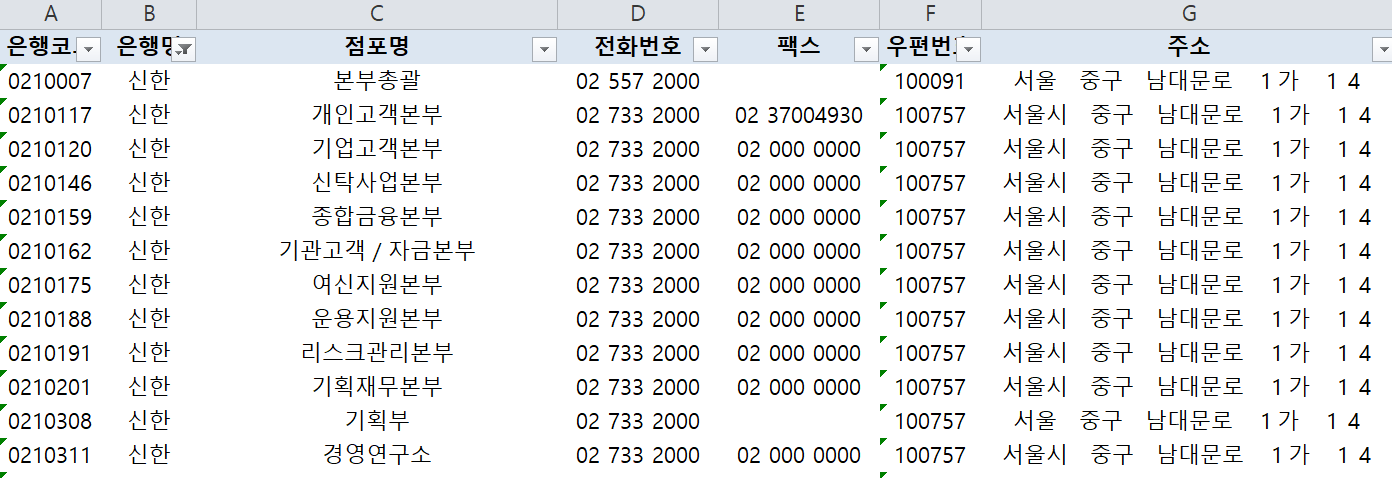Select fax number 02 37004930

(x=799, y=115)
